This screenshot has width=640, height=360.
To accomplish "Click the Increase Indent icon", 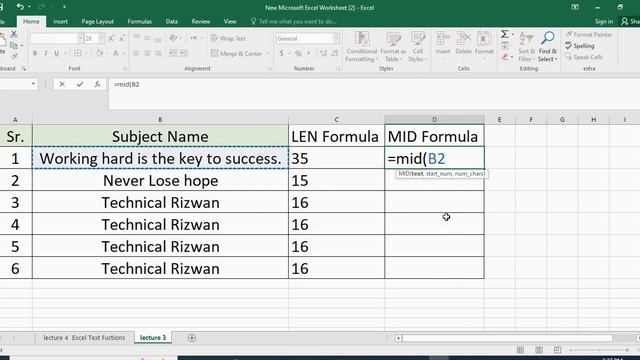I will [x=184, y=53].
